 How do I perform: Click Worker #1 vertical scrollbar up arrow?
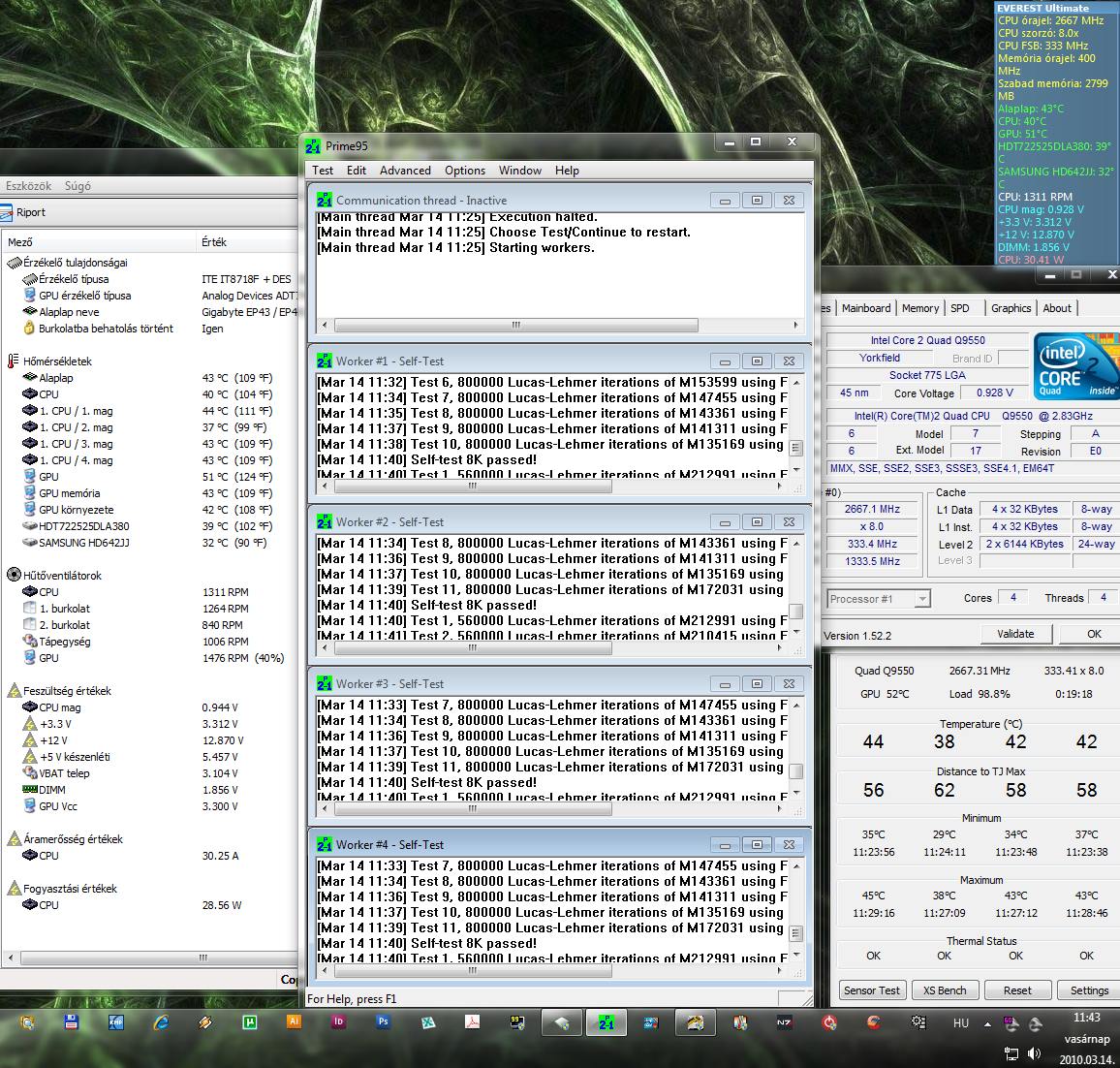coord(796,383)
